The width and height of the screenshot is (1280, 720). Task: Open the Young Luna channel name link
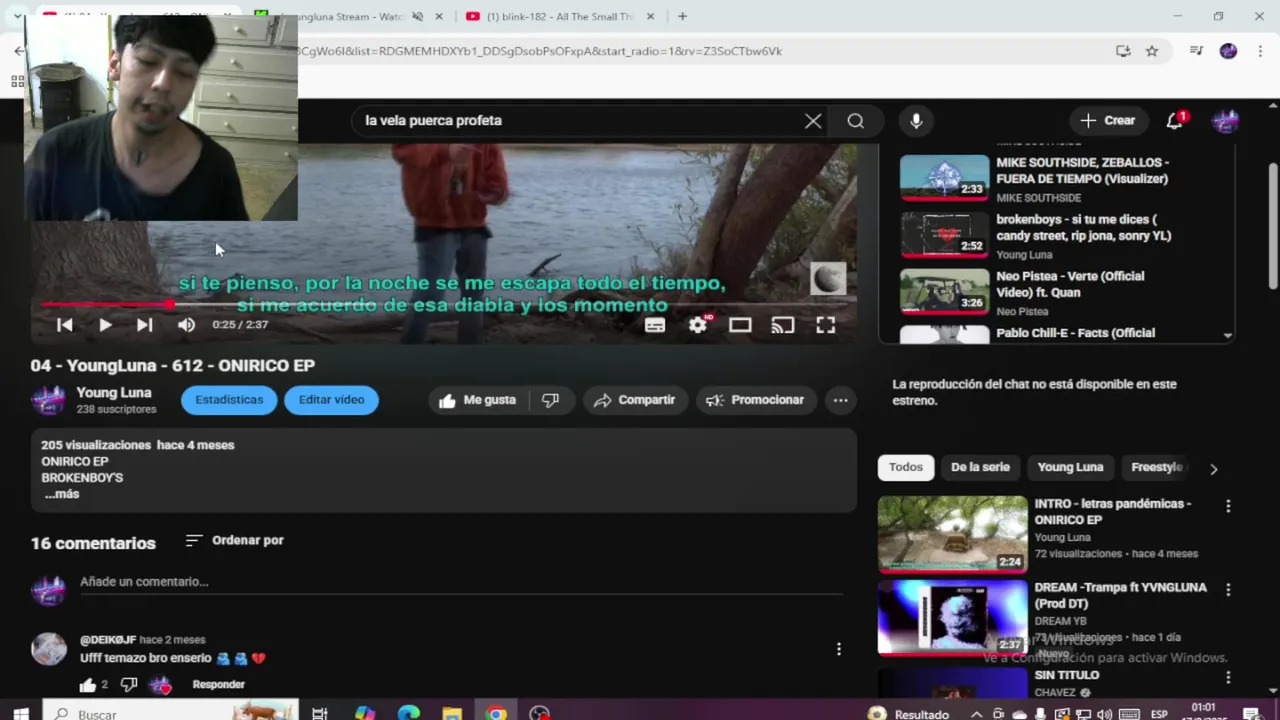(x=114, y=393)
